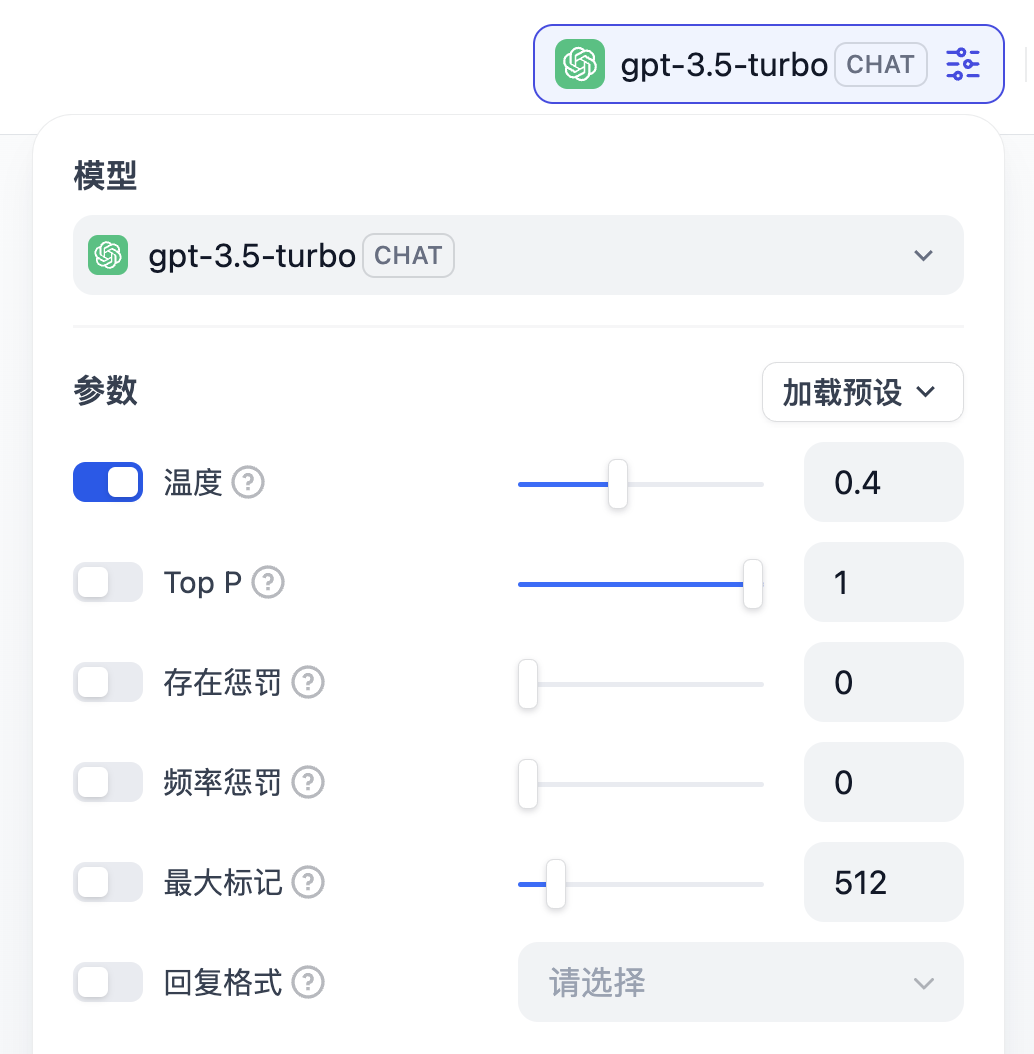Switch on the 最大标记 toggle
The height and width of the screenshot is (1054, 1034).
108,882
